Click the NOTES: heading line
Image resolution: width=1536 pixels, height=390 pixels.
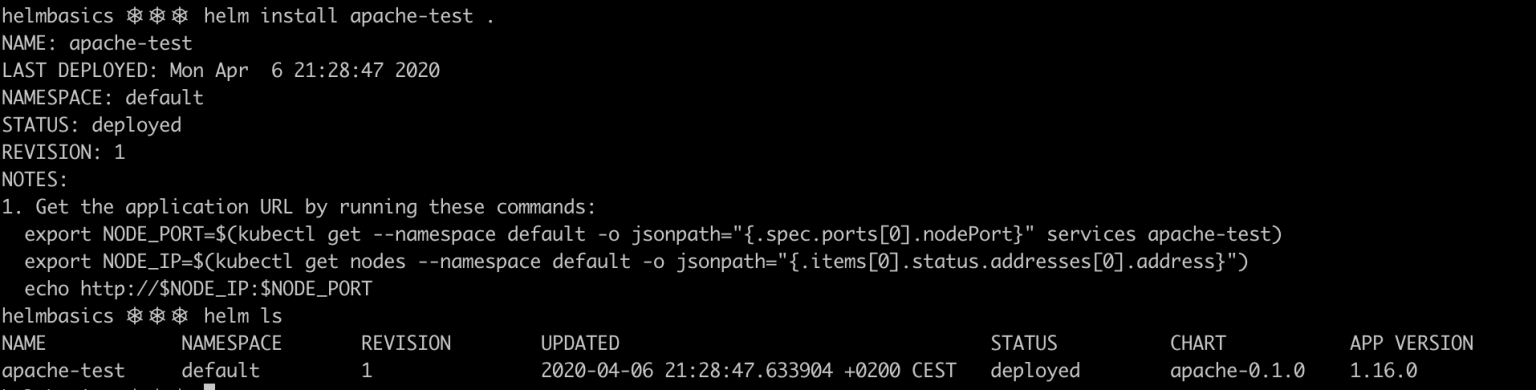(35, 180)
